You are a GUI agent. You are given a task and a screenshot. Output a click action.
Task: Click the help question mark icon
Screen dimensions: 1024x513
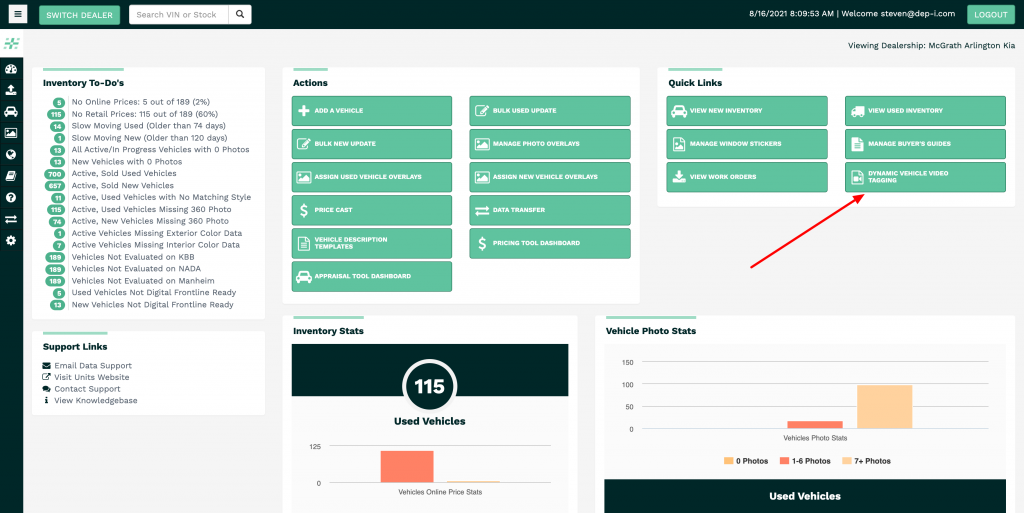click(x=11, y=198)
